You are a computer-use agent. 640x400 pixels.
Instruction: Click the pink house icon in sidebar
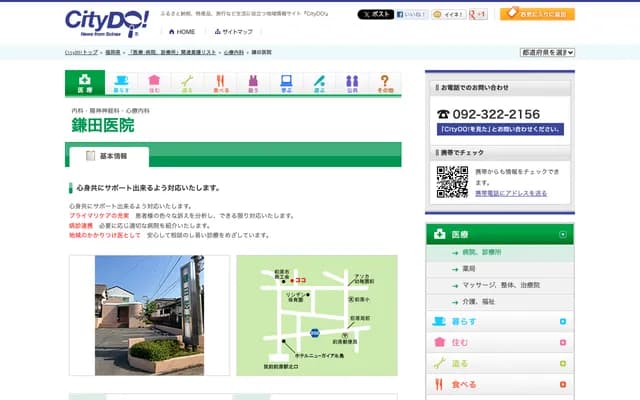click(440, 342)
